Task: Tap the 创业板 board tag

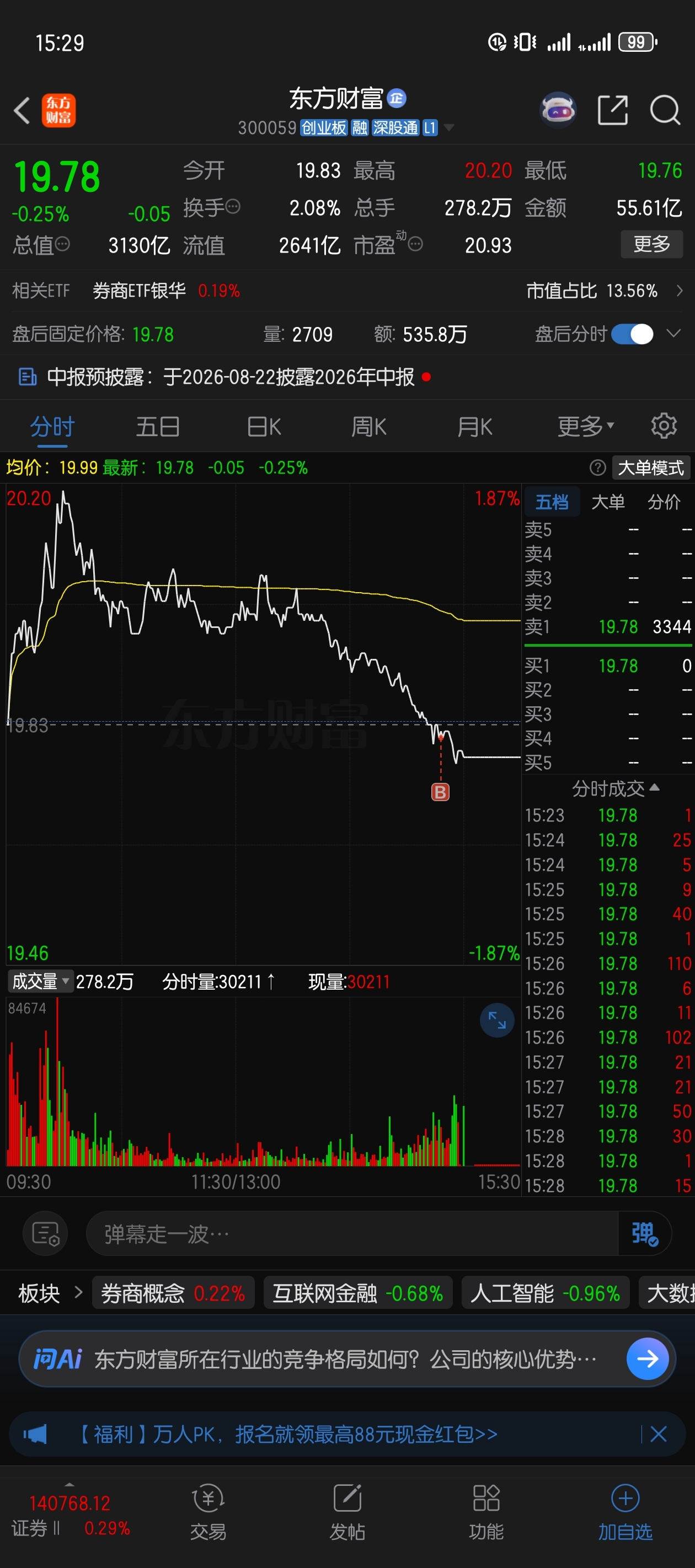Action: [323, 127]
